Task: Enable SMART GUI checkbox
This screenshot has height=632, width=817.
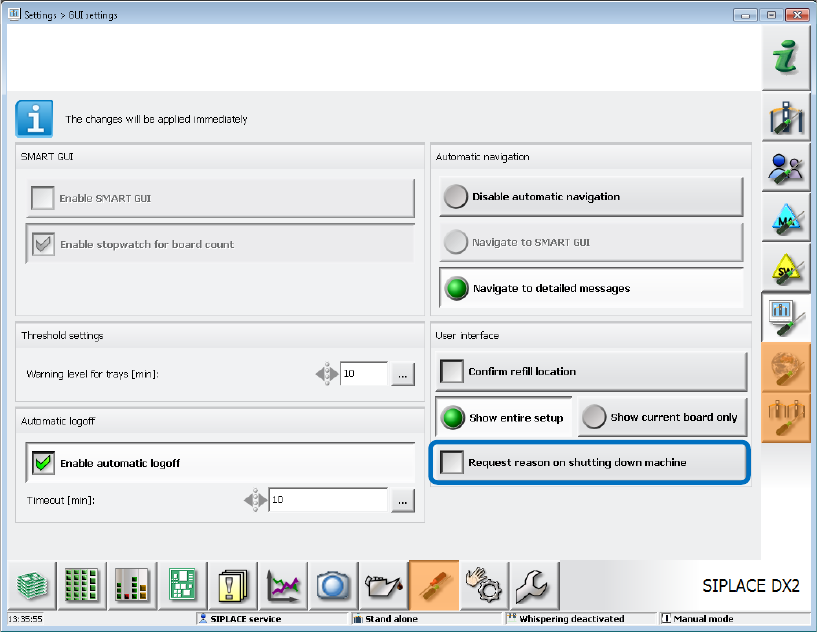Action: (x=43, y=198)
